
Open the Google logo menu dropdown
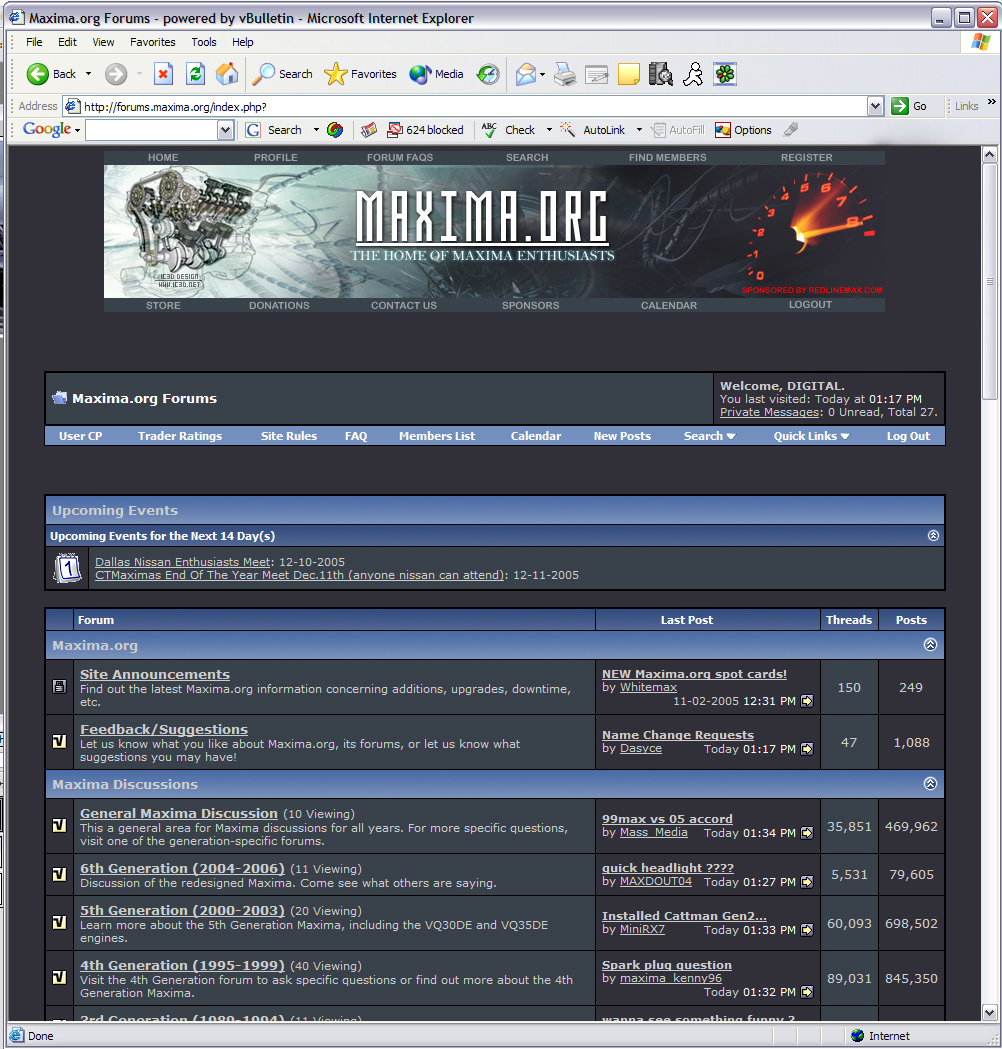(78, 130)
